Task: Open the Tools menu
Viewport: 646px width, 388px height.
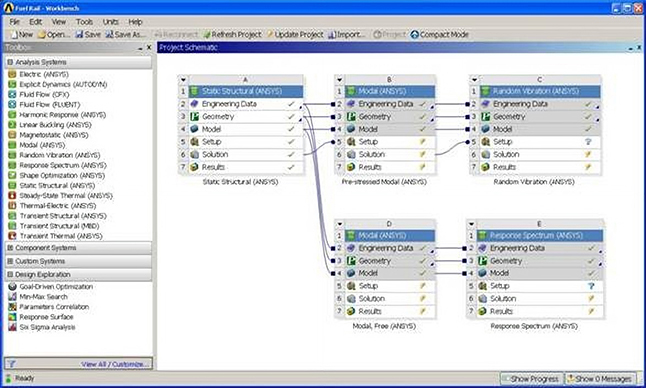Action: click(x=84, y=22)
